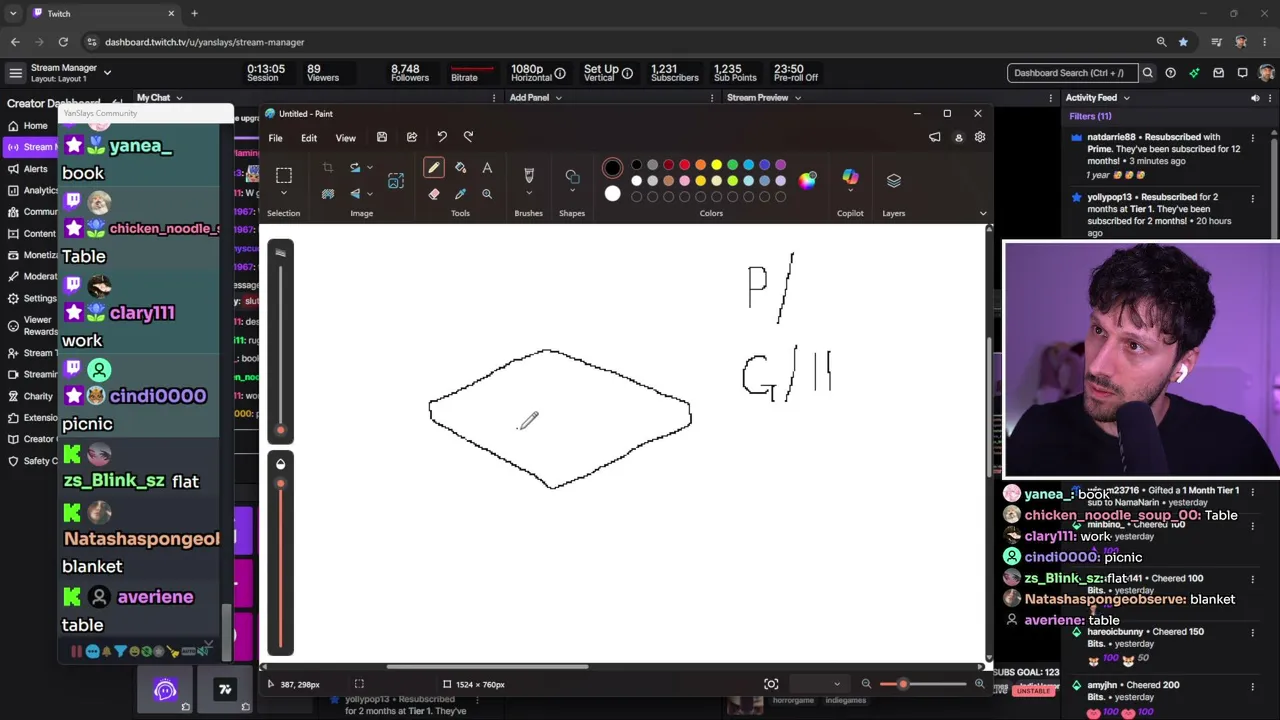Toggle Activity Feed sound speaker icon
1280x720 pixels.
[x=1255, y=98]
